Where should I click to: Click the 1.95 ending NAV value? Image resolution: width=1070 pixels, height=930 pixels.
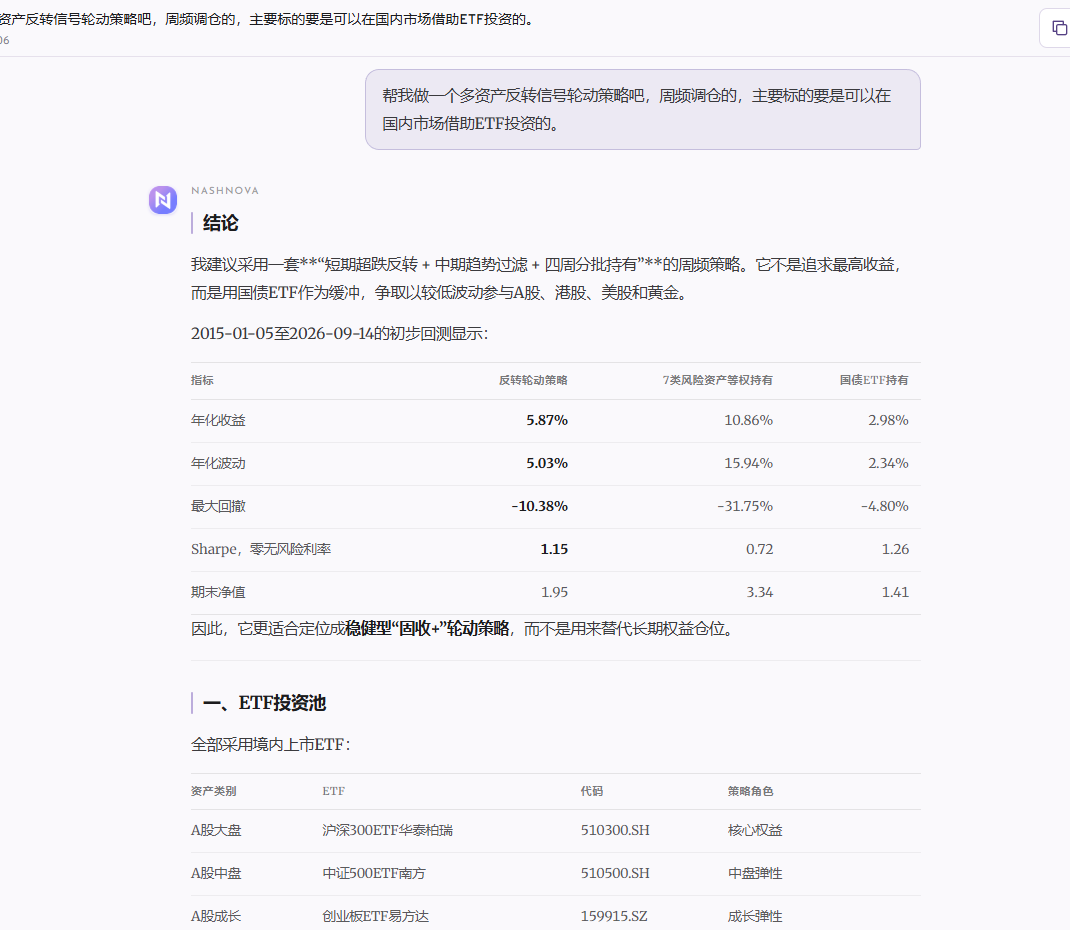pyautogui.click(x=554, y=592)
